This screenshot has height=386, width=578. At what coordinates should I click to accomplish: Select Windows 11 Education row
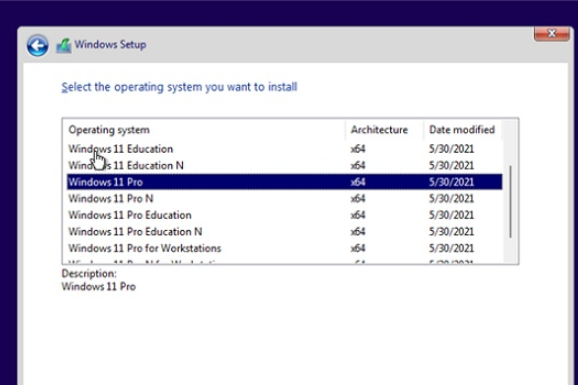click(285, 149)
